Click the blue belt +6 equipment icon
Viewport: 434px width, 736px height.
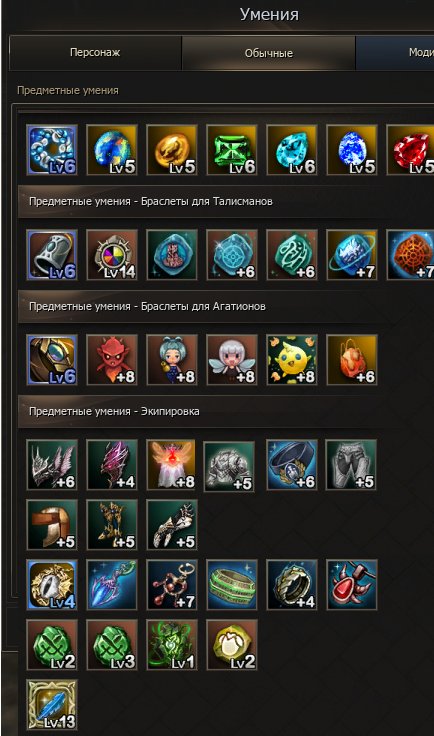292,465
